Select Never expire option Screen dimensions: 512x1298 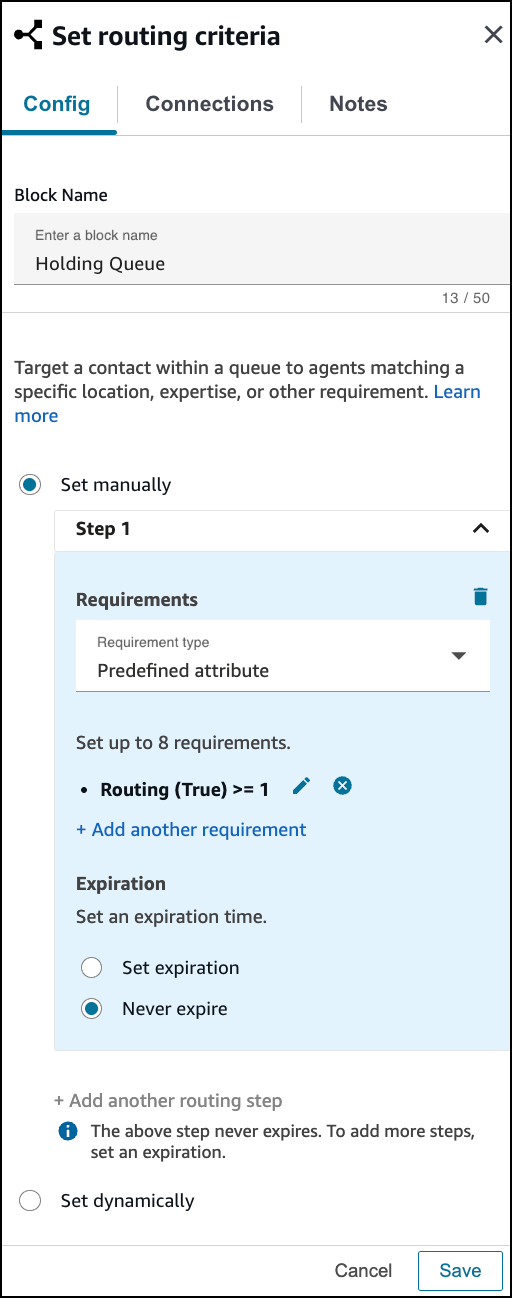click(x=92, y=1009)
